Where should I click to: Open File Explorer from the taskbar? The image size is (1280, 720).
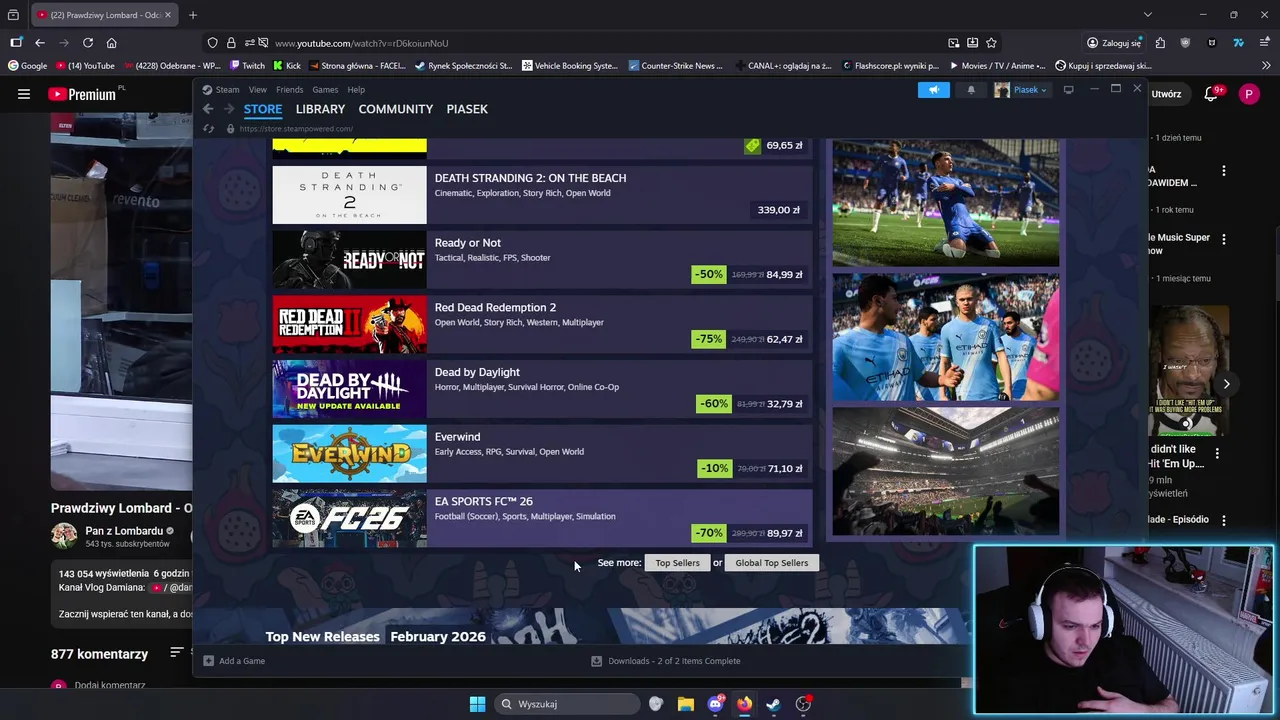685,704
